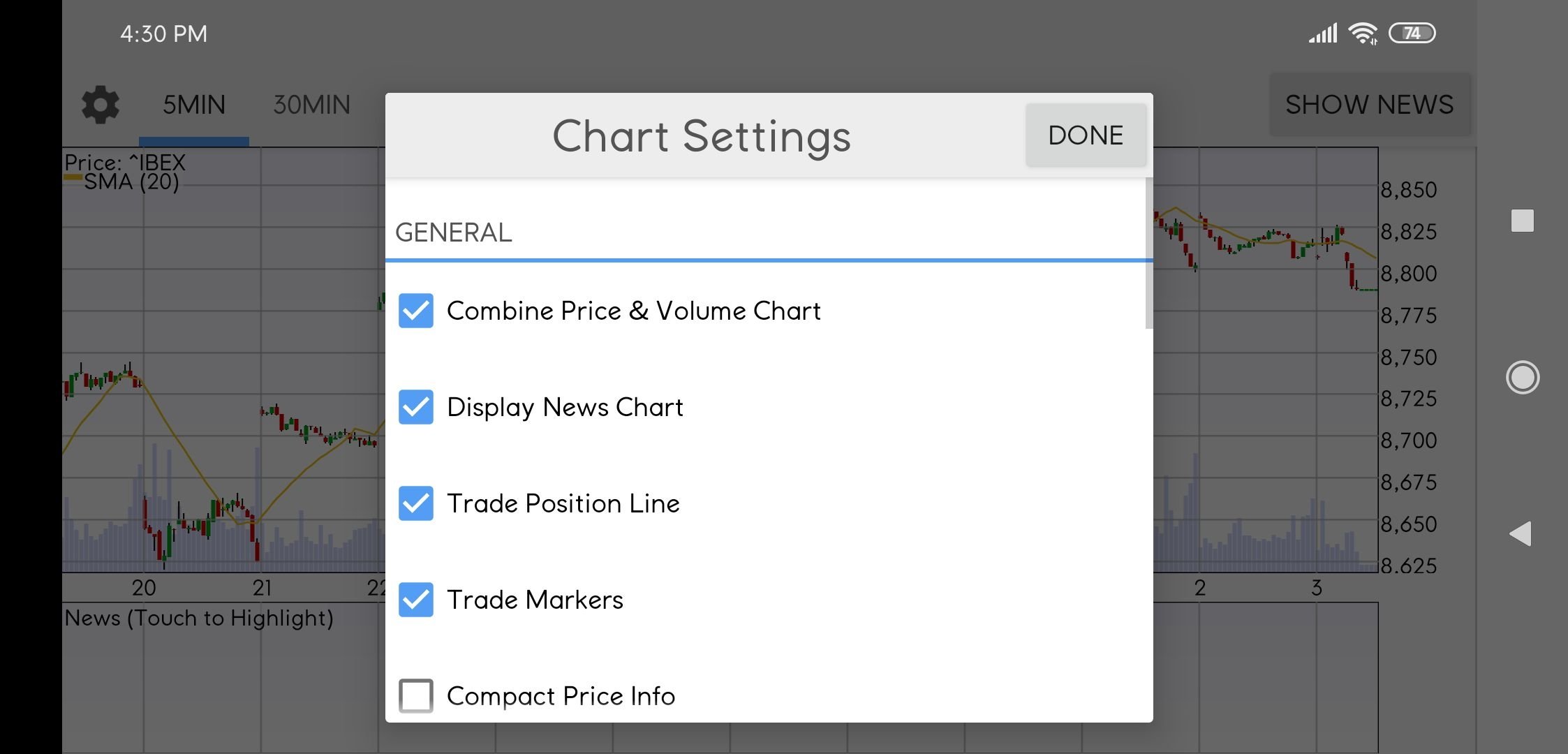The width and height of the screenshot is (1568, 754).
Task: Tap the Android recent apps square button
Action: tap(1522, 221)
